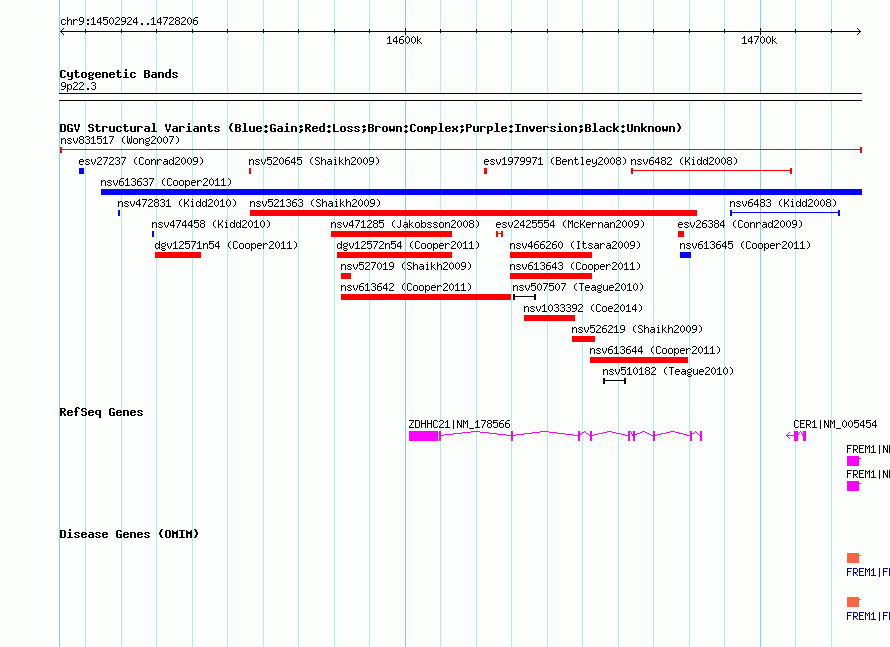Image resolution: width=890 pixels, height=647 pixels.
Task: Click nsv527019 (Shaikh2009) label
Action: [x=406, y=266]
